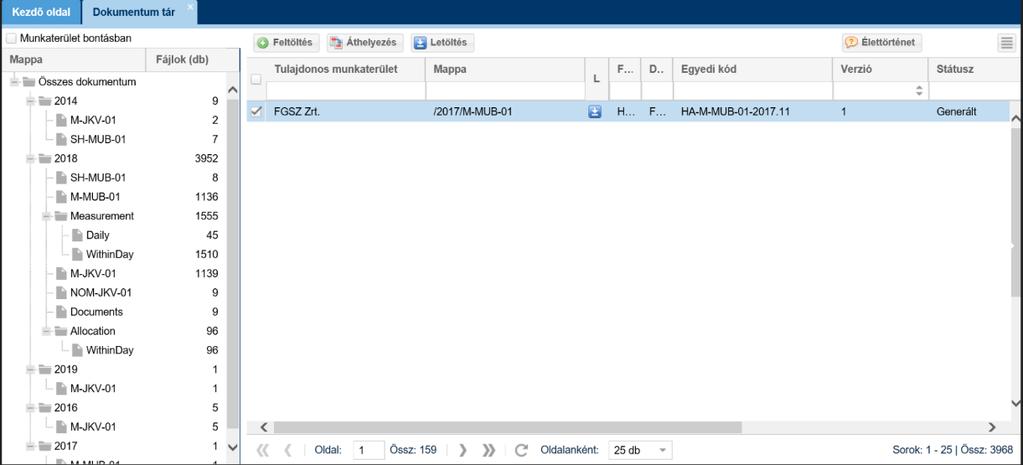Switch to Kezdő oldal tab

(x=41, y=12)
